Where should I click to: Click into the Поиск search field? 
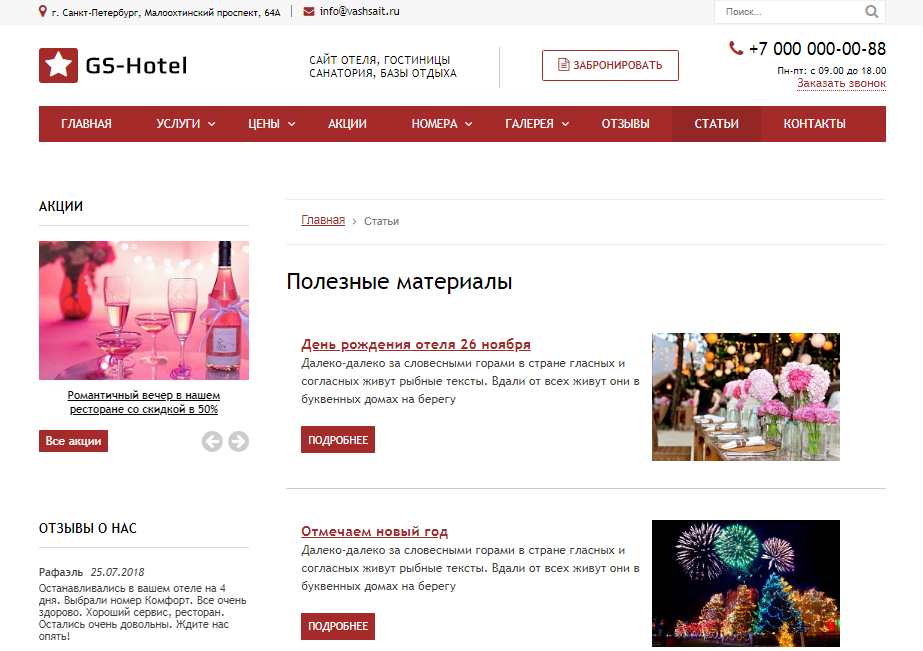click(785, 12)
